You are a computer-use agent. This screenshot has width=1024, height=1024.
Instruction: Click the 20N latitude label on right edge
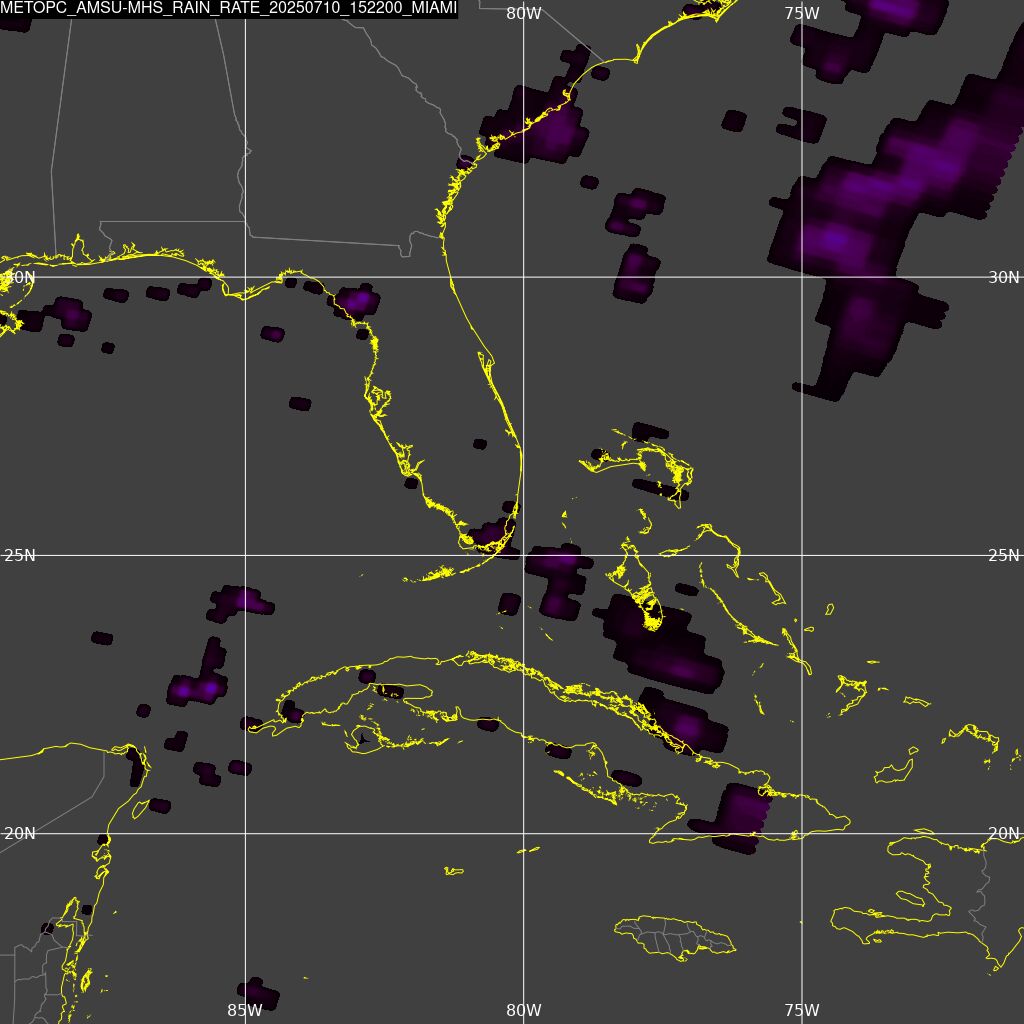tap(1003, 833)
